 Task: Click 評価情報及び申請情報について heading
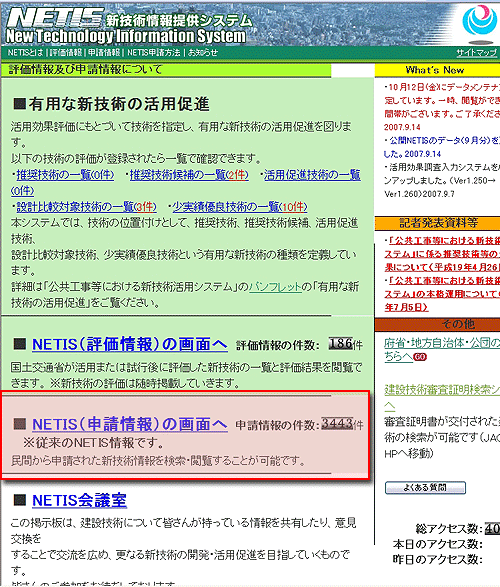(85, 69)
